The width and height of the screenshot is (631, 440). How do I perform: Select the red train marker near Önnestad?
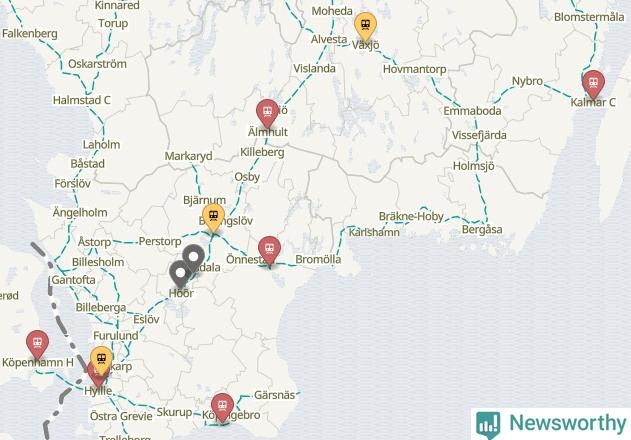click(269, 249)
